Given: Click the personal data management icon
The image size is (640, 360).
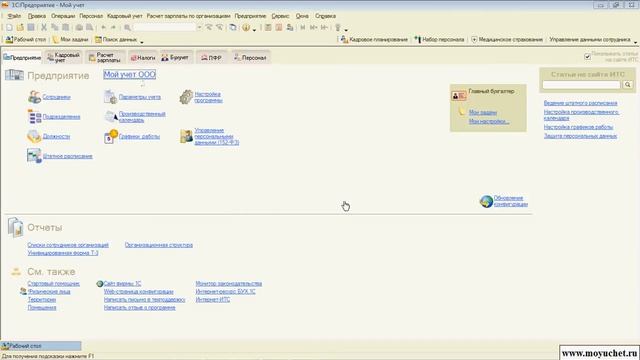Looking at the screenshot, I should (186, 136).
